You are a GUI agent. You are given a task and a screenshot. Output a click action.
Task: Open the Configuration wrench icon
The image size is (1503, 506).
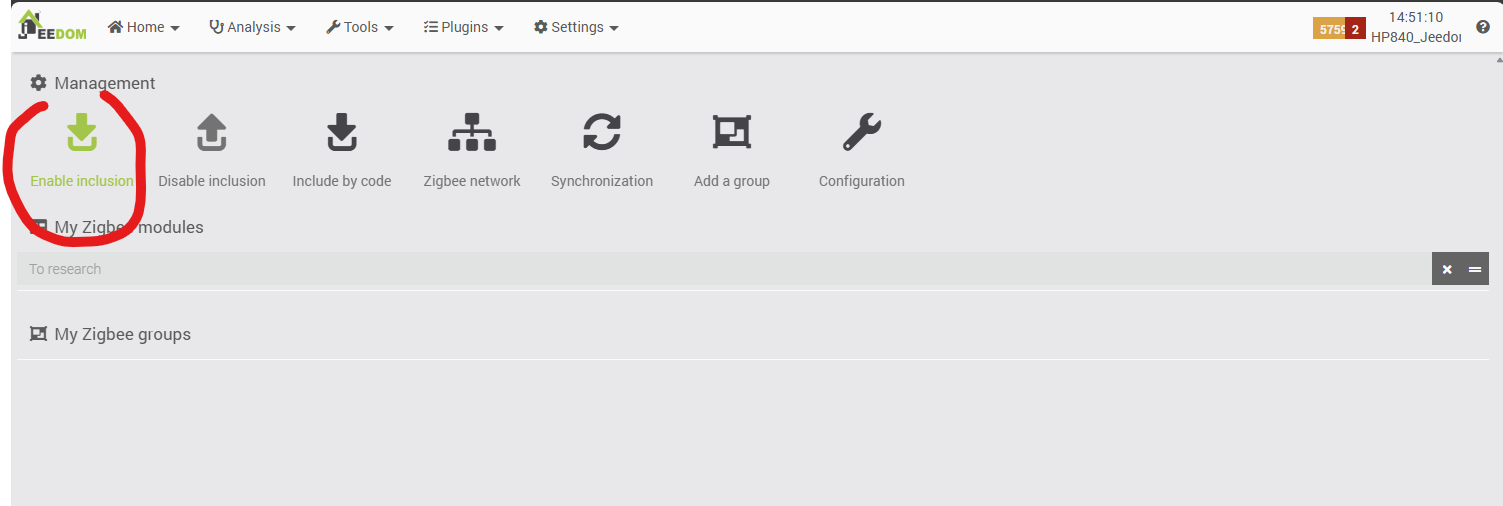tap(861, 133)
